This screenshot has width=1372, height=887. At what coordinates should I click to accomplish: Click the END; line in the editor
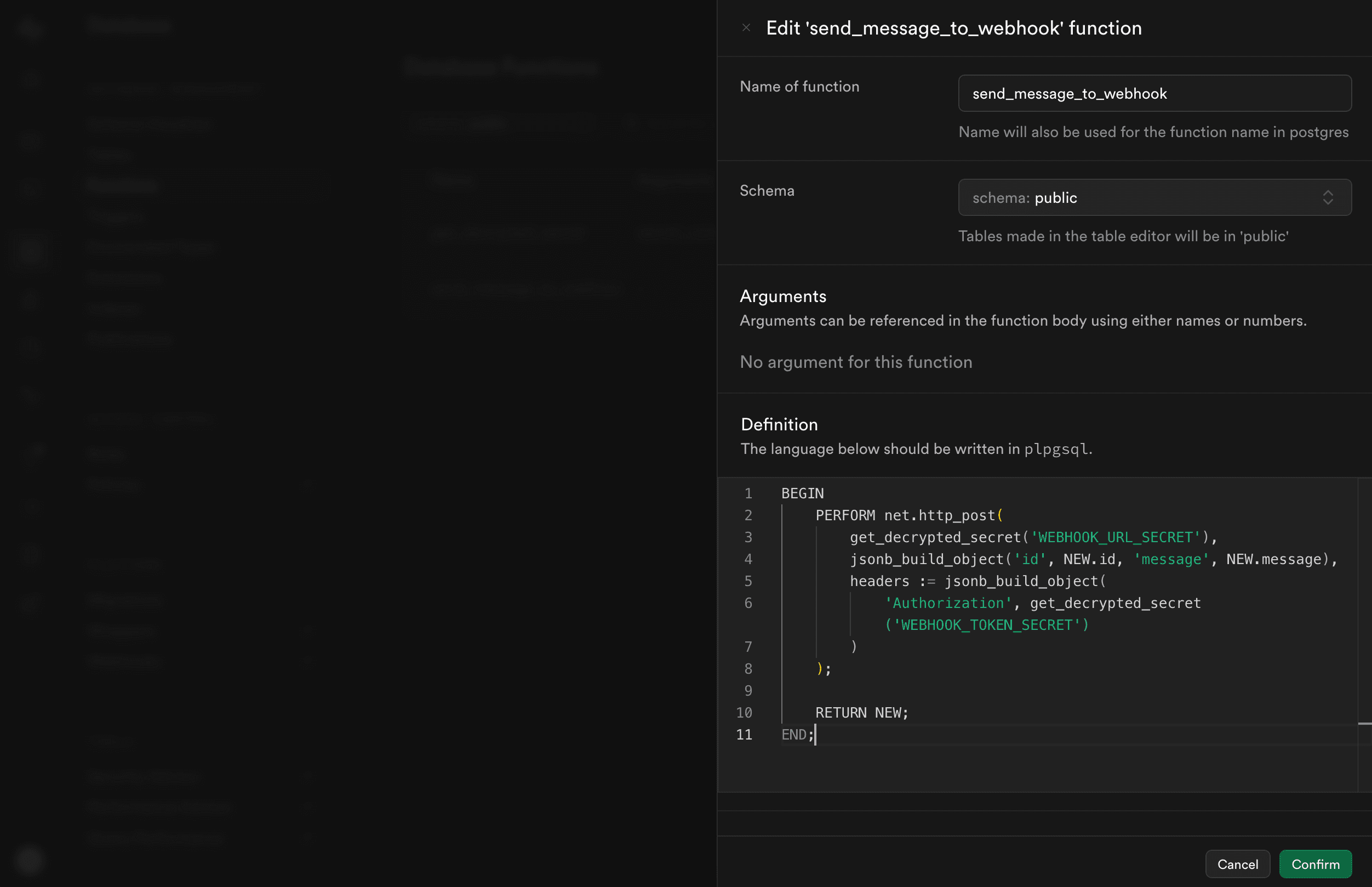coord(798,735)
